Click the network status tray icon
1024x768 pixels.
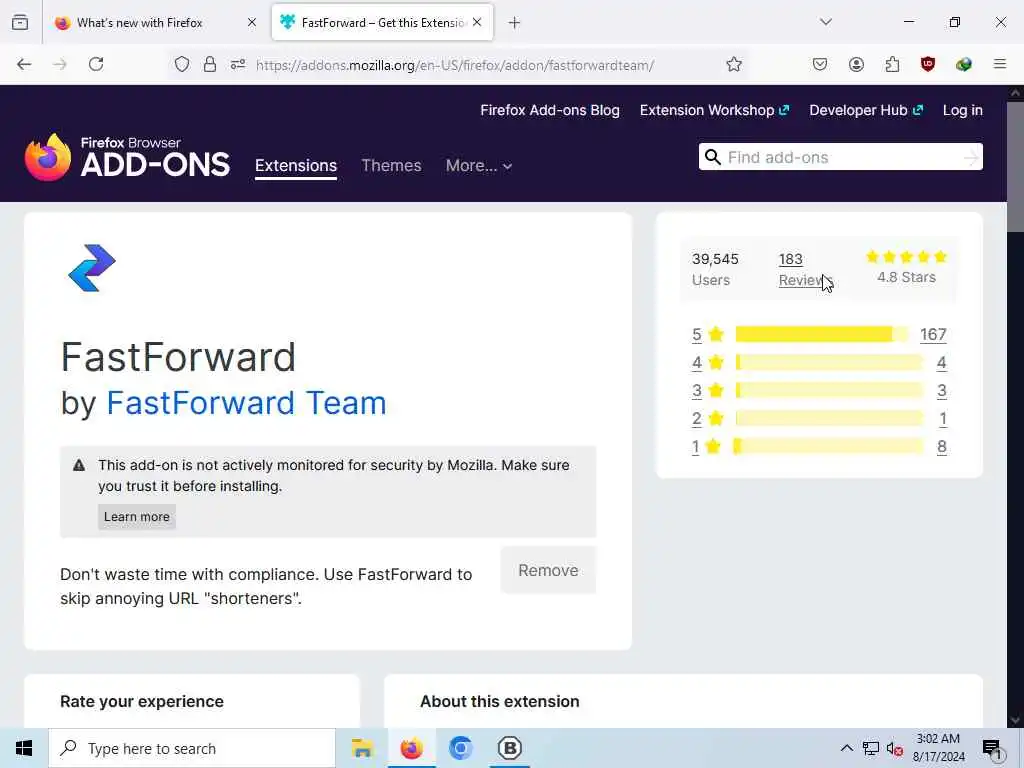871,748
